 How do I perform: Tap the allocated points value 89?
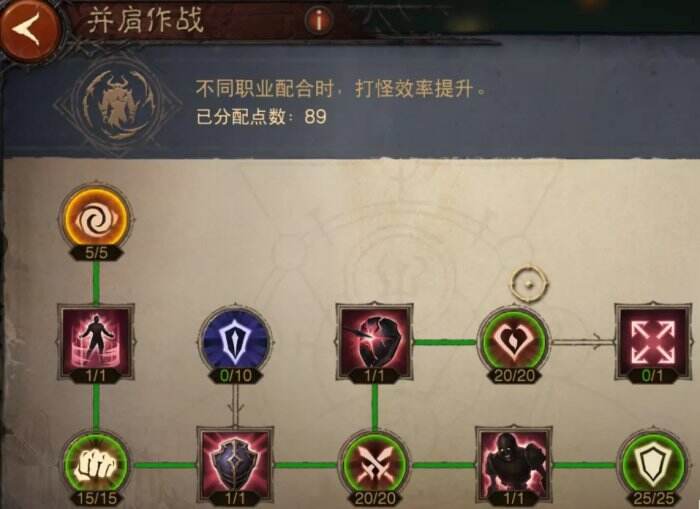point(315,117)
